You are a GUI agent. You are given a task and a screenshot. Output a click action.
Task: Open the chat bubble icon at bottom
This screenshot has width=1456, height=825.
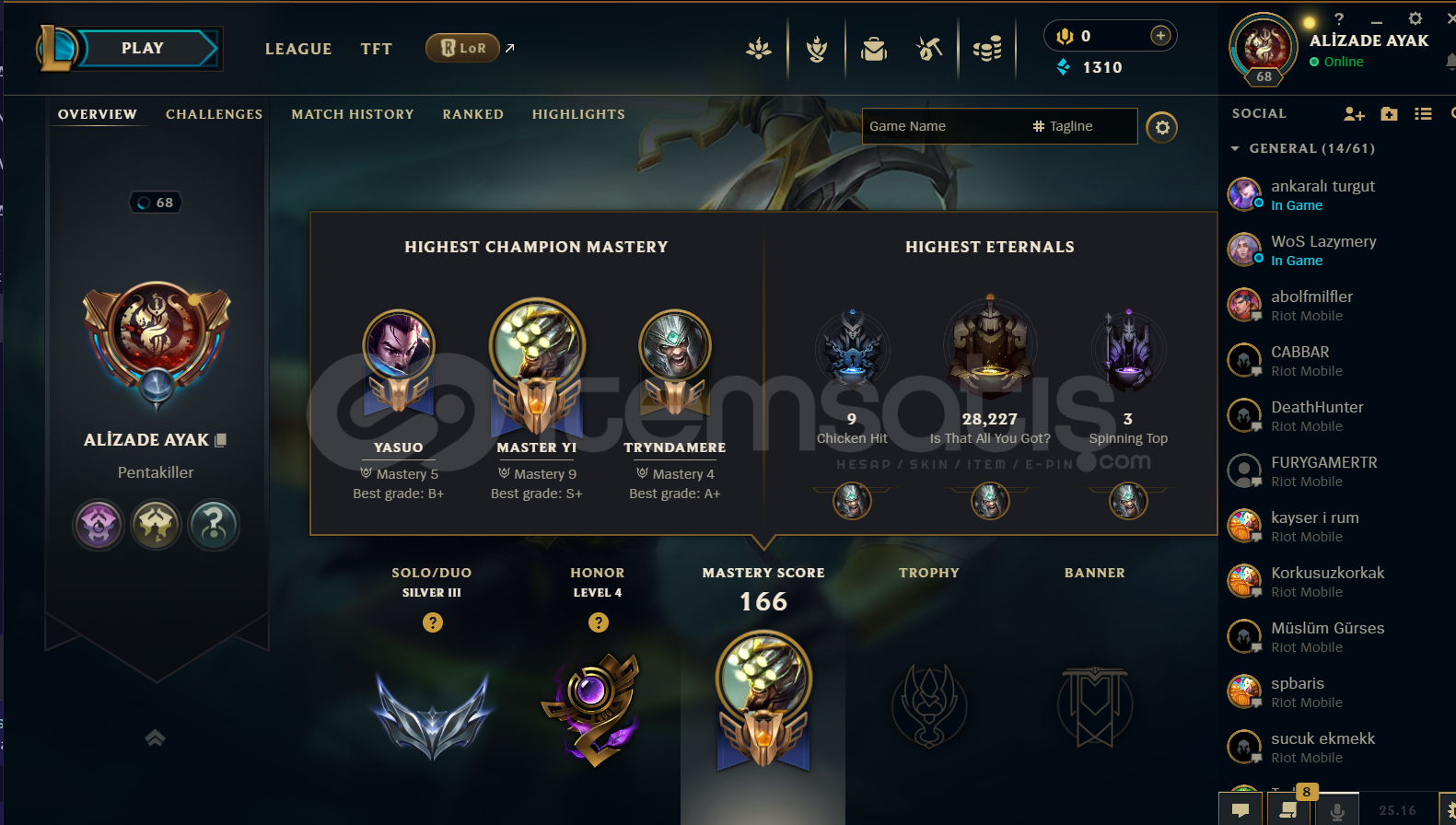coord(1241,810)
